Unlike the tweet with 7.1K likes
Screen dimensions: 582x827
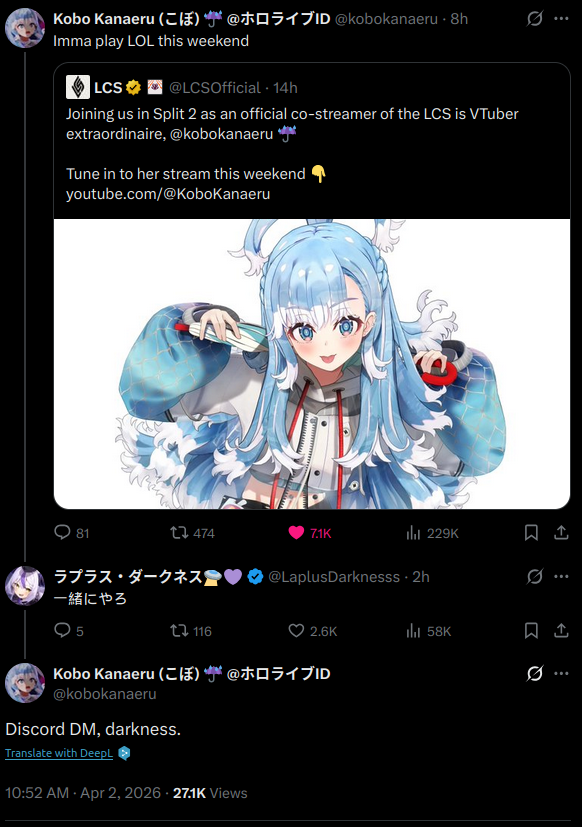coord(310,533)
